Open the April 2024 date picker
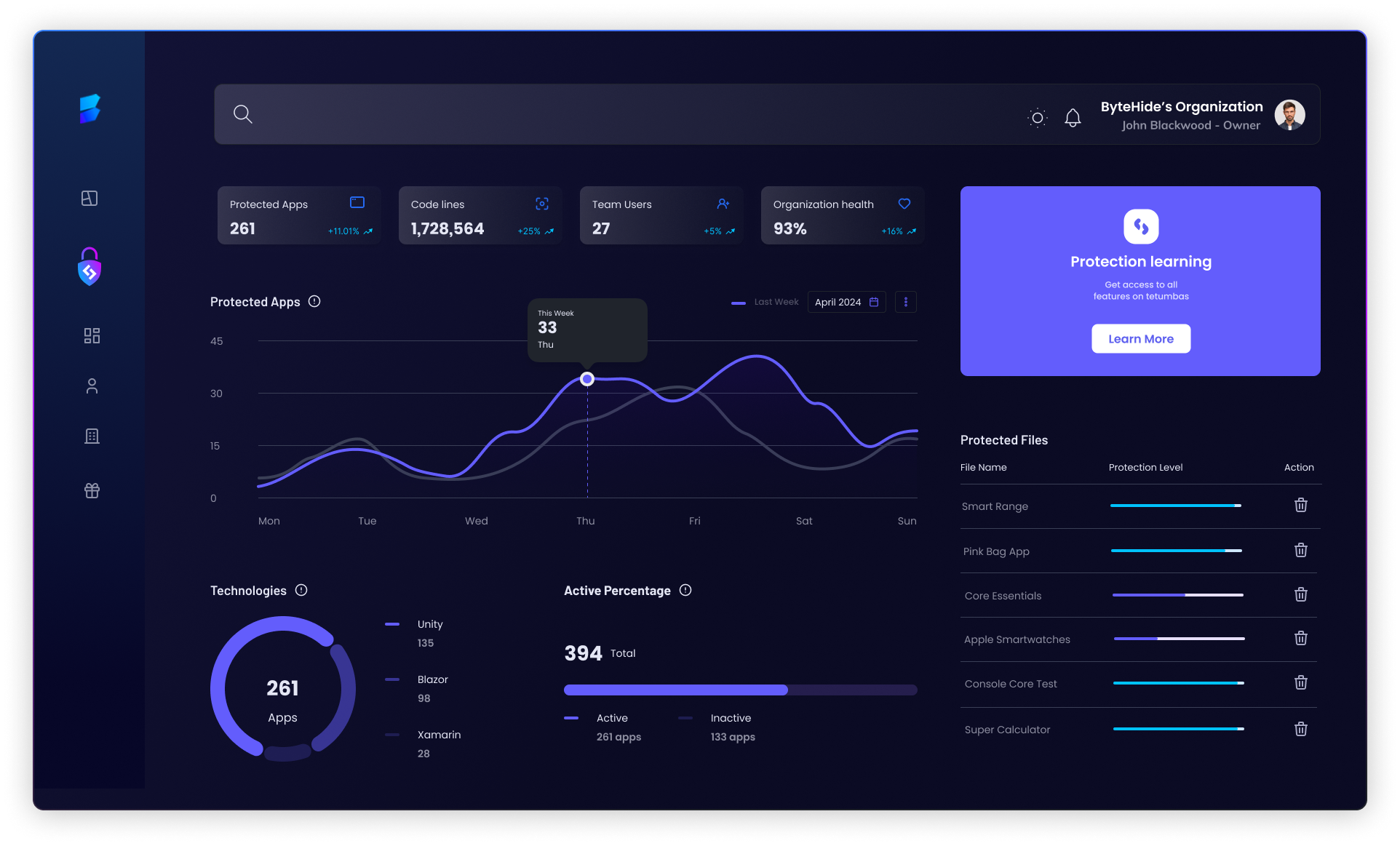1400x846 pixels. coord(846,302)
